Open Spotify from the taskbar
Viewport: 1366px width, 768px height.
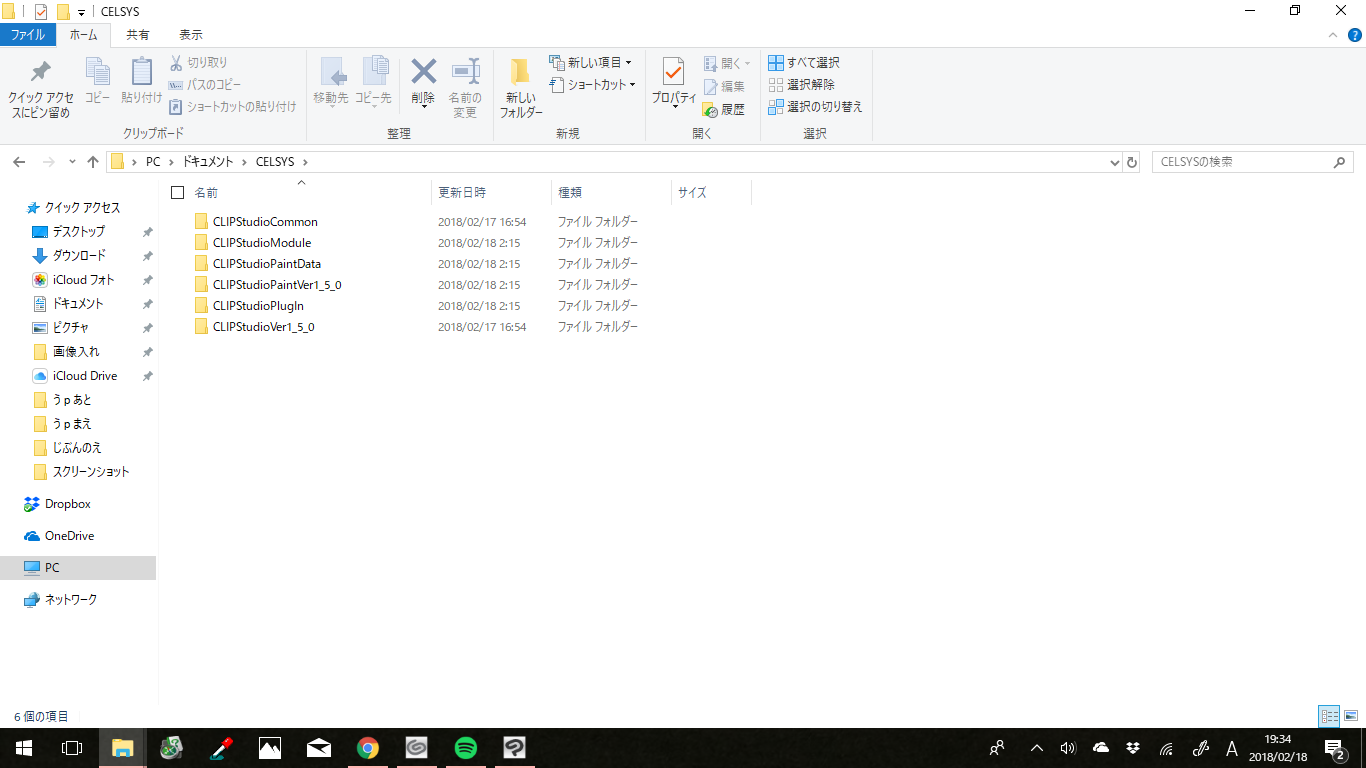[x=465, y=747]
